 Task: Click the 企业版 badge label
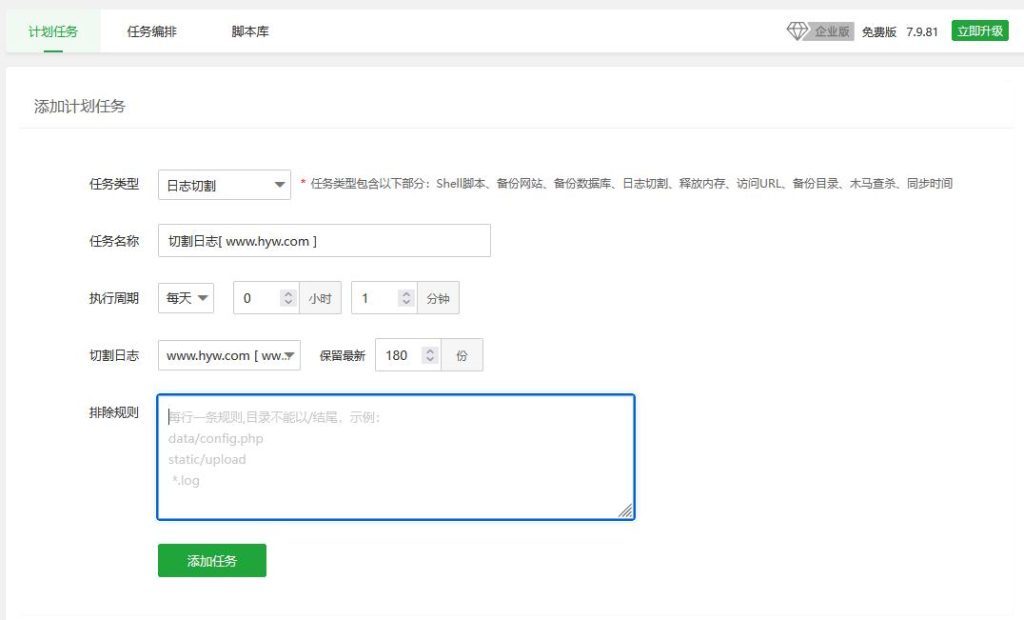pyautogui.click(x=831, y=31)
